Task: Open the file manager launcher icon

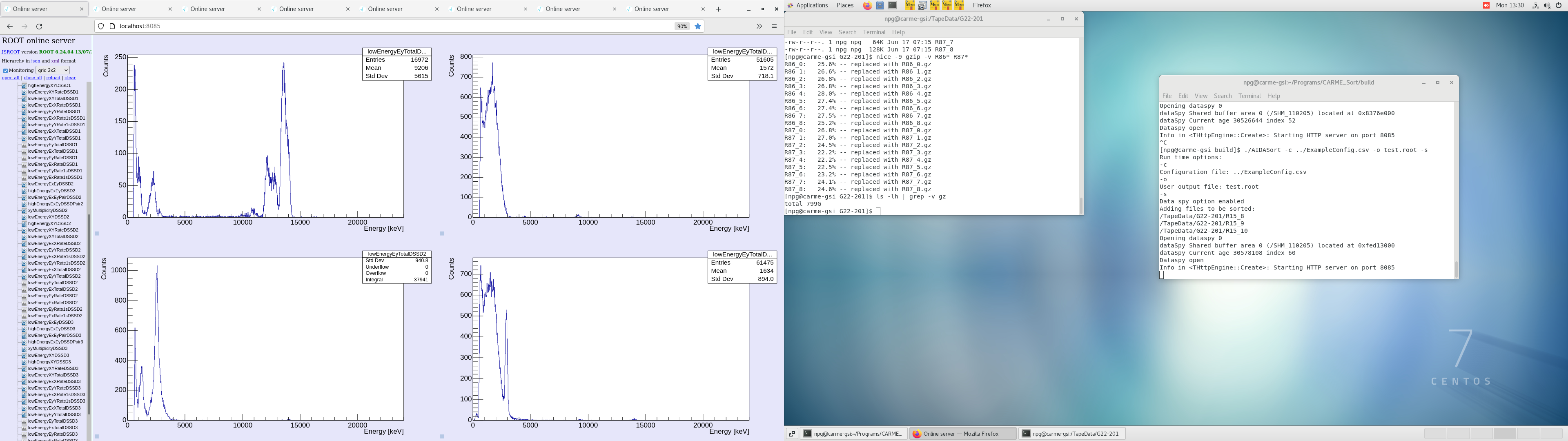Action: (880, 5)
